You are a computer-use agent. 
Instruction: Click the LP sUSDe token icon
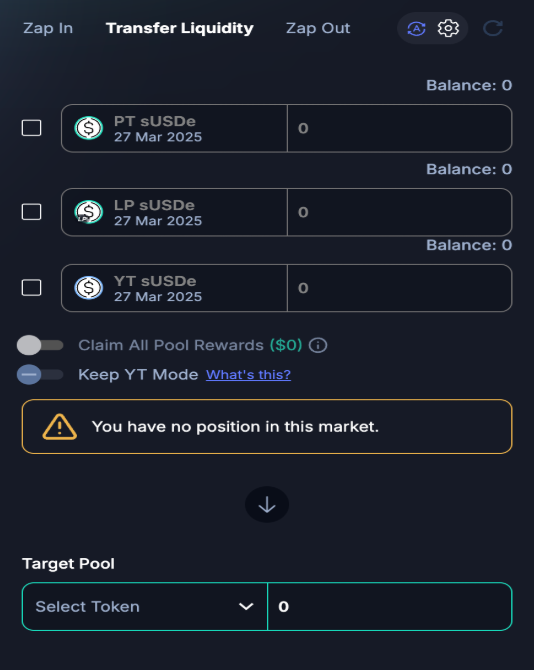click(x=88, y=212)
